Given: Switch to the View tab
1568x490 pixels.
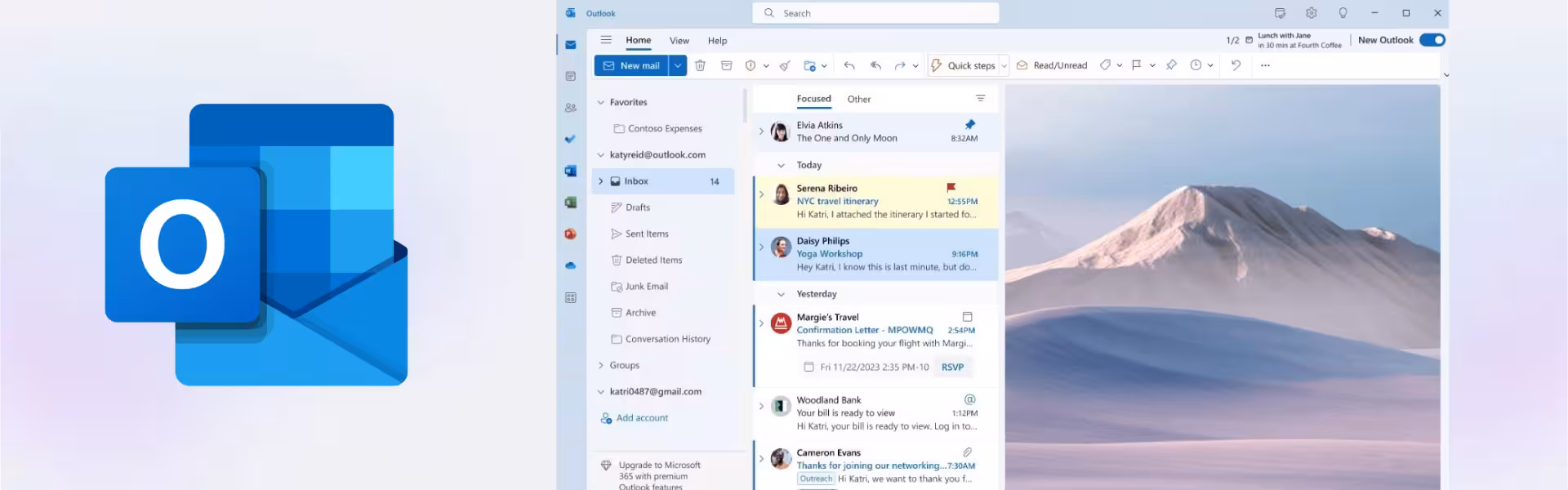Looking at the screenshot, I should pos(679,41).
